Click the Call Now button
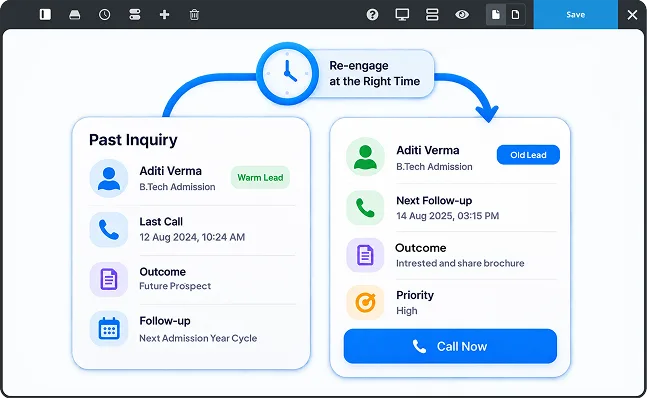This screenshot has width=647, height=400. point(450,346)
